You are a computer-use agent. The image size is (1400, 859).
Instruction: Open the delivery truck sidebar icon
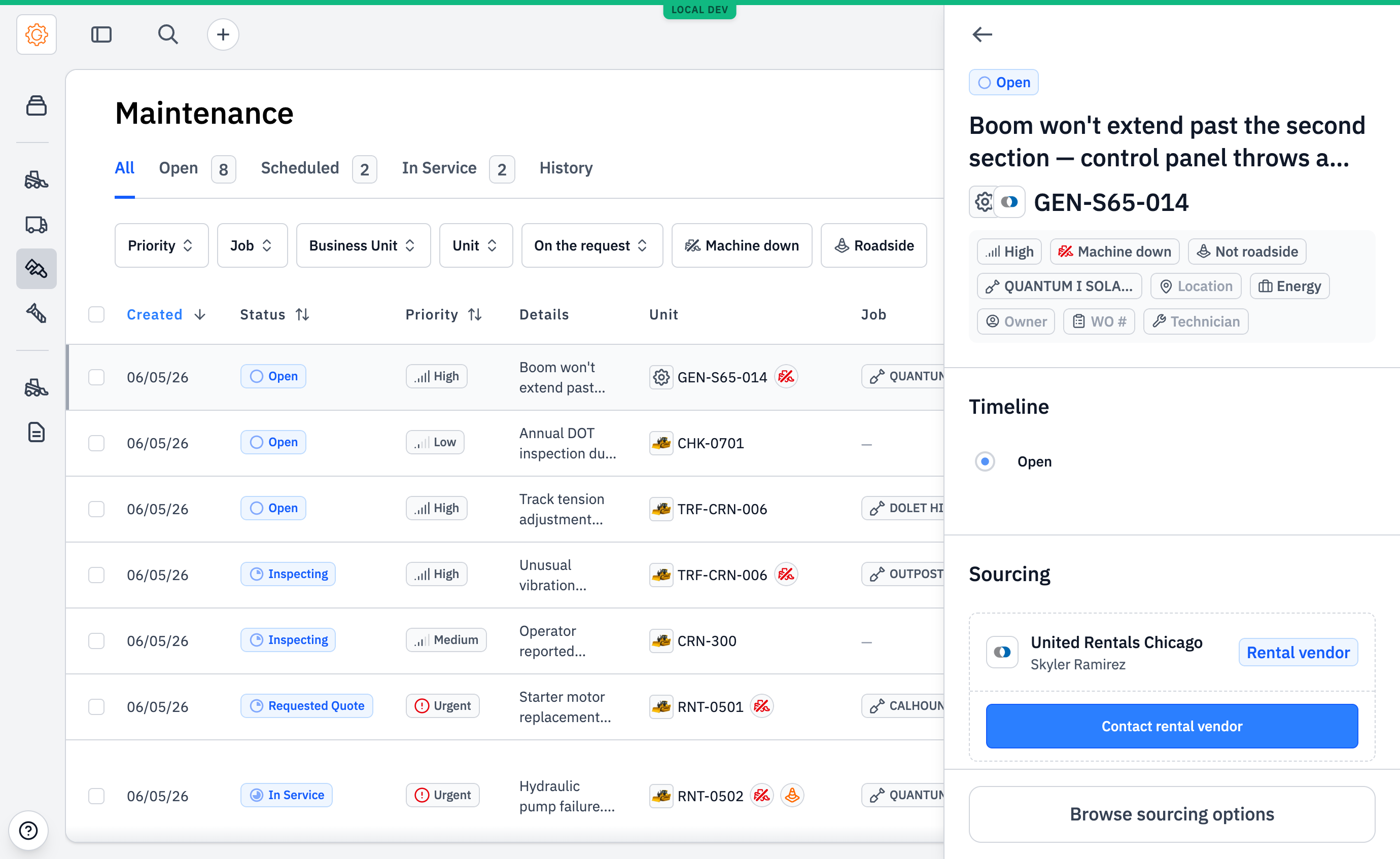(x=37, y=225)
